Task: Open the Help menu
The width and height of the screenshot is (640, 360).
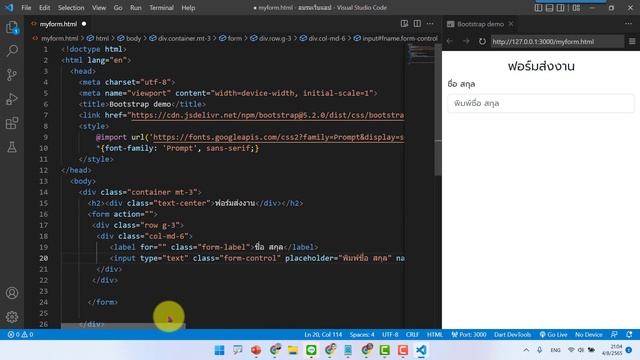Action: (x=188, y=8)
